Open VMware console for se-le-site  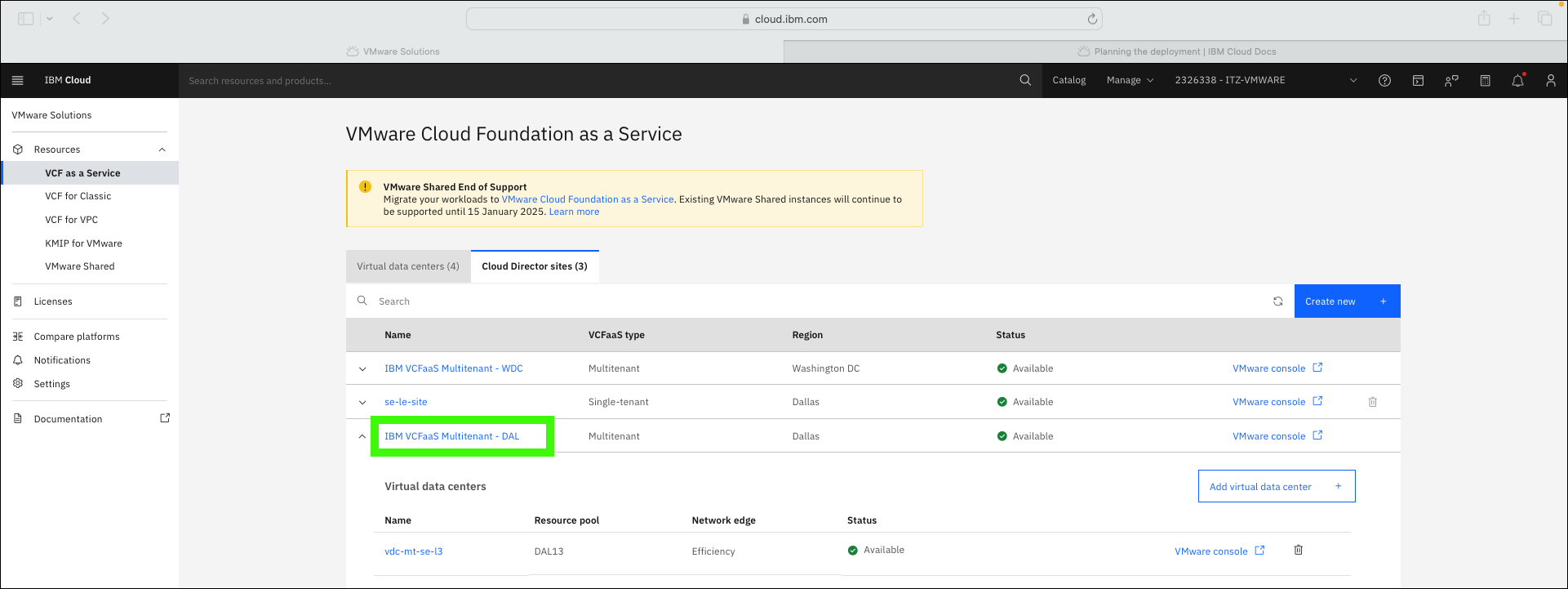(x=1277, y=402)
